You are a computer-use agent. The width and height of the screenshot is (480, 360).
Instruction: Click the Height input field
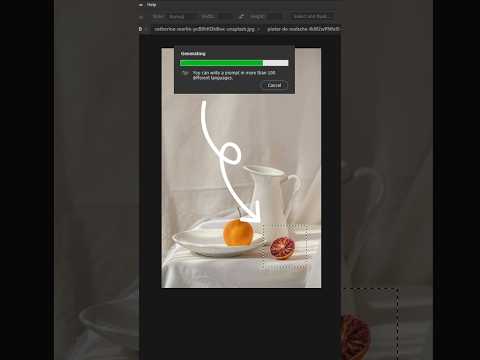coord(273,16)
